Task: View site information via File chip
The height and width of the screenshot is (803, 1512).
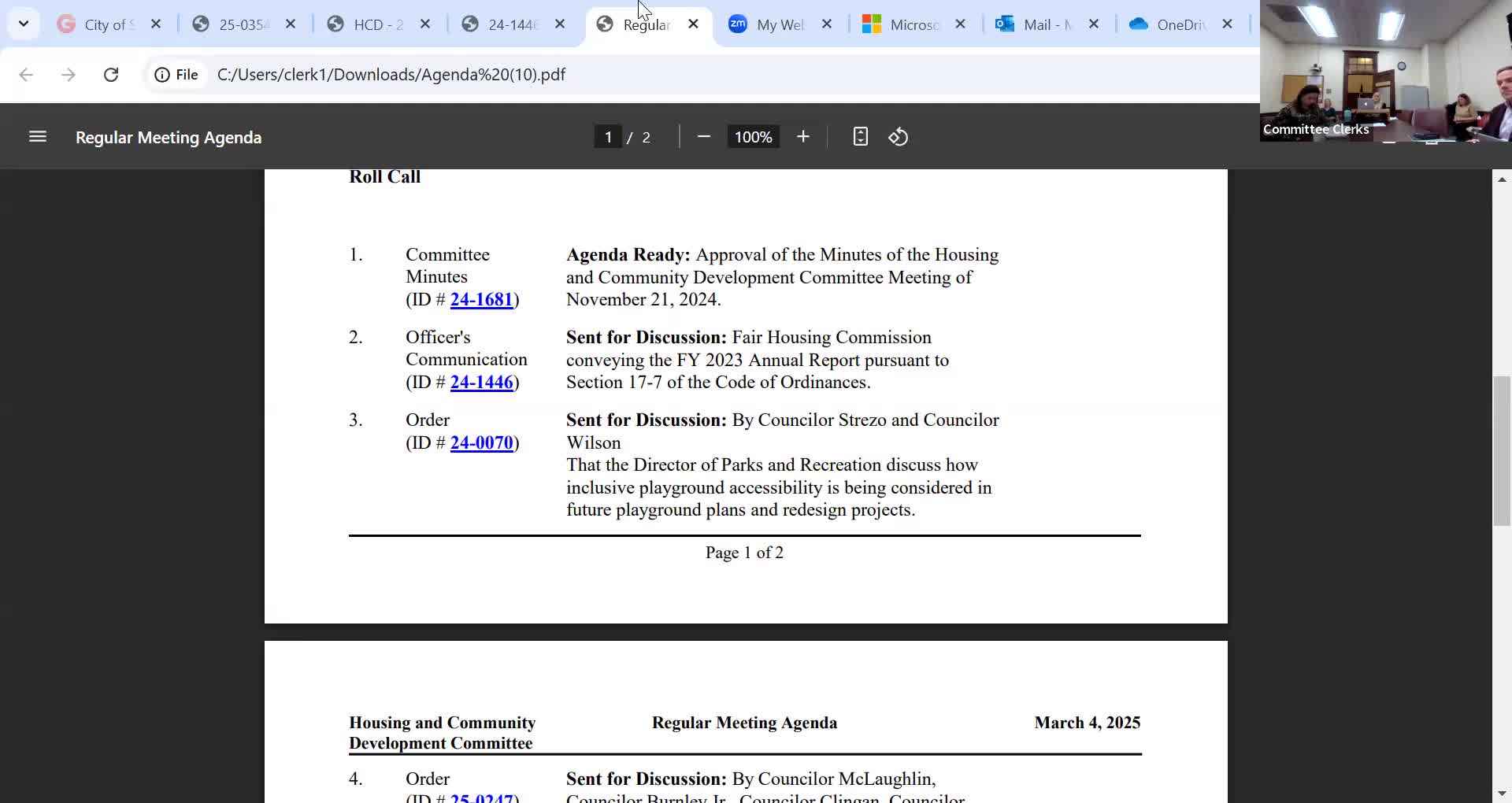Action: point(176,75)
